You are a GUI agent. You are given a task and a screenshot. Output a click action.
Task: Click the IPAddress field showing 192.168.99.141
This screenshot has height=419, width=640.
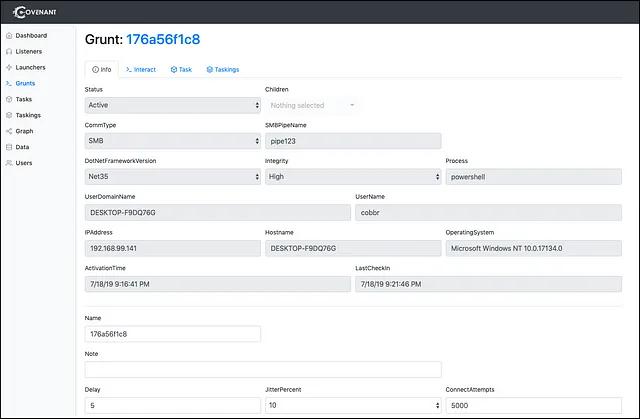tap(173, 248)
